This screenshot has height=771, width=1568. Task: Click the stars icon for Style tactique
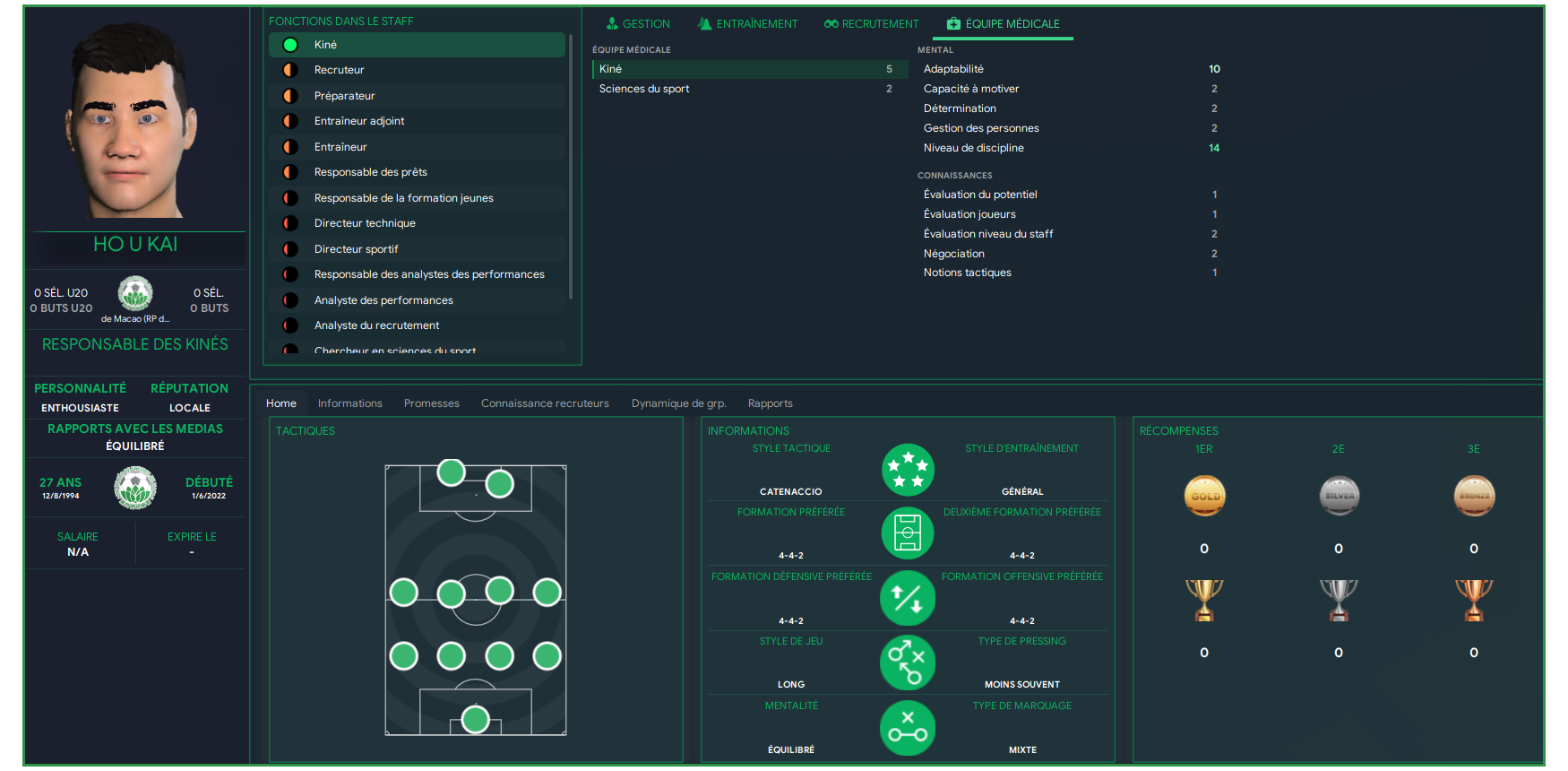coord(908,470)
